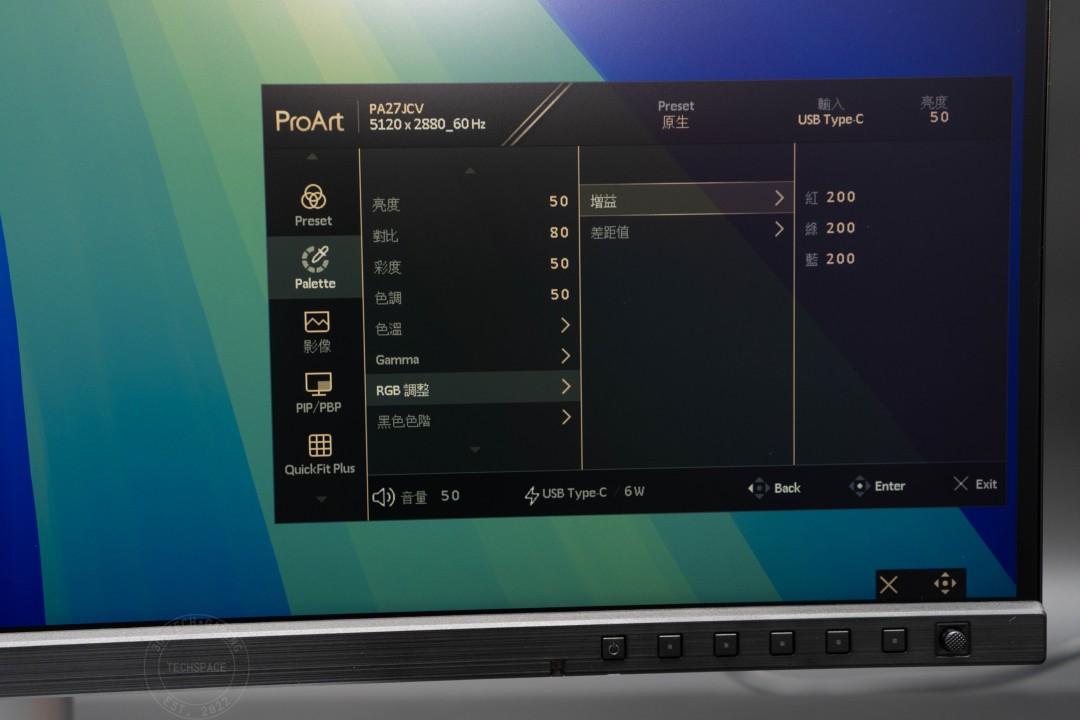Image resolution: width=1080 pixels, height=720 pixels.
Task: Expand the 黑色色階 row chevron
Action: pos(566,417)
